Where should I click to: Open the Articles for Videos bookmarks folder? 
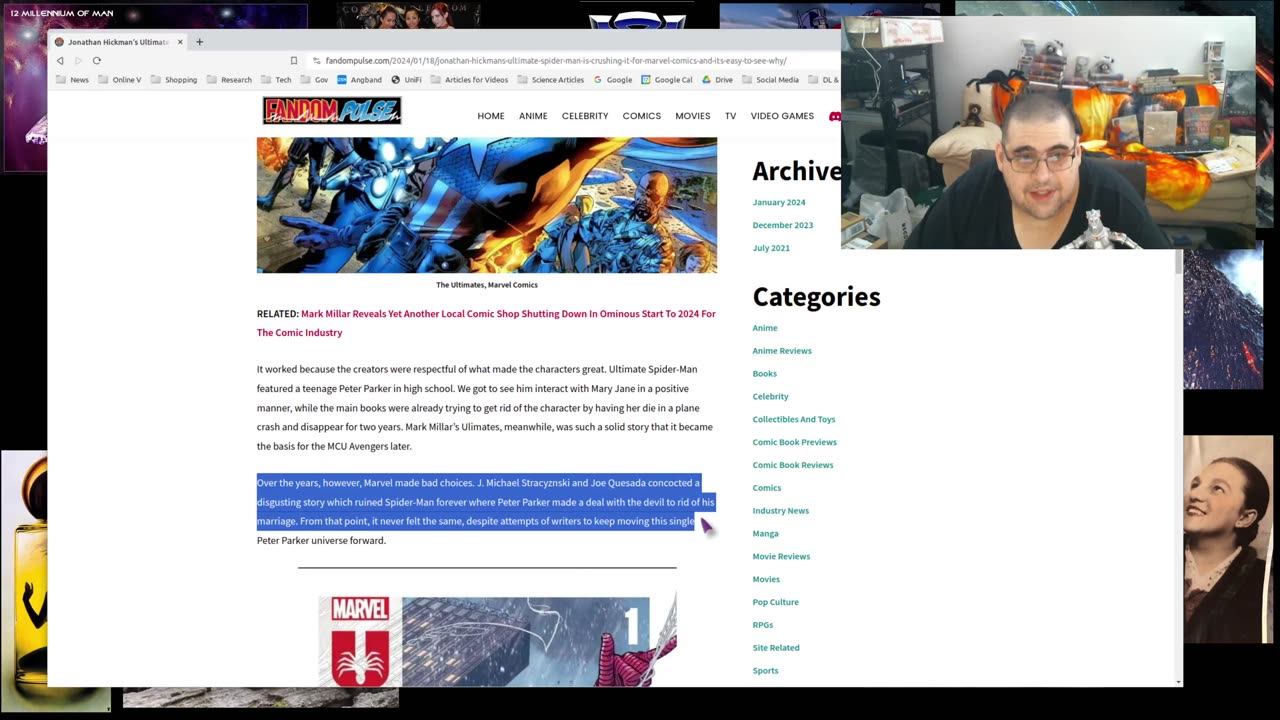point(469,80)
